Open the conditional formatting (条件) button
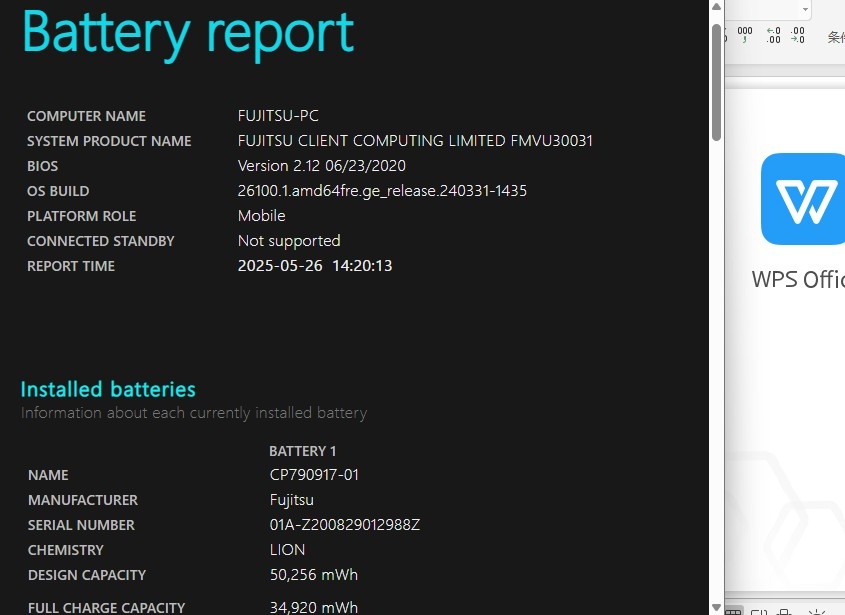Image resolution: width=845 pixels, height=615 pixels. coord(836,37)
